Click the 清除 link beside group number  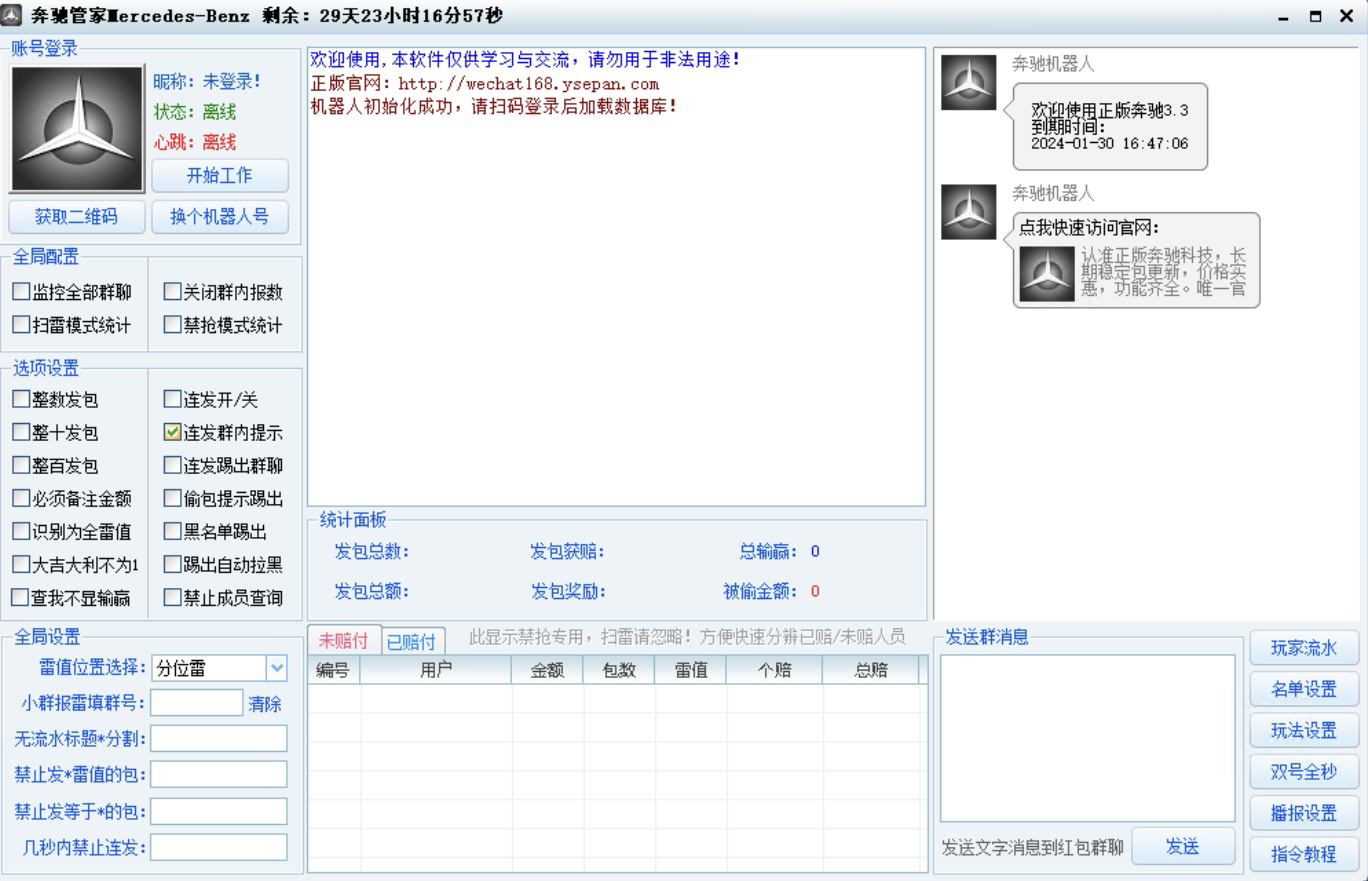click(x=265, y=704)
